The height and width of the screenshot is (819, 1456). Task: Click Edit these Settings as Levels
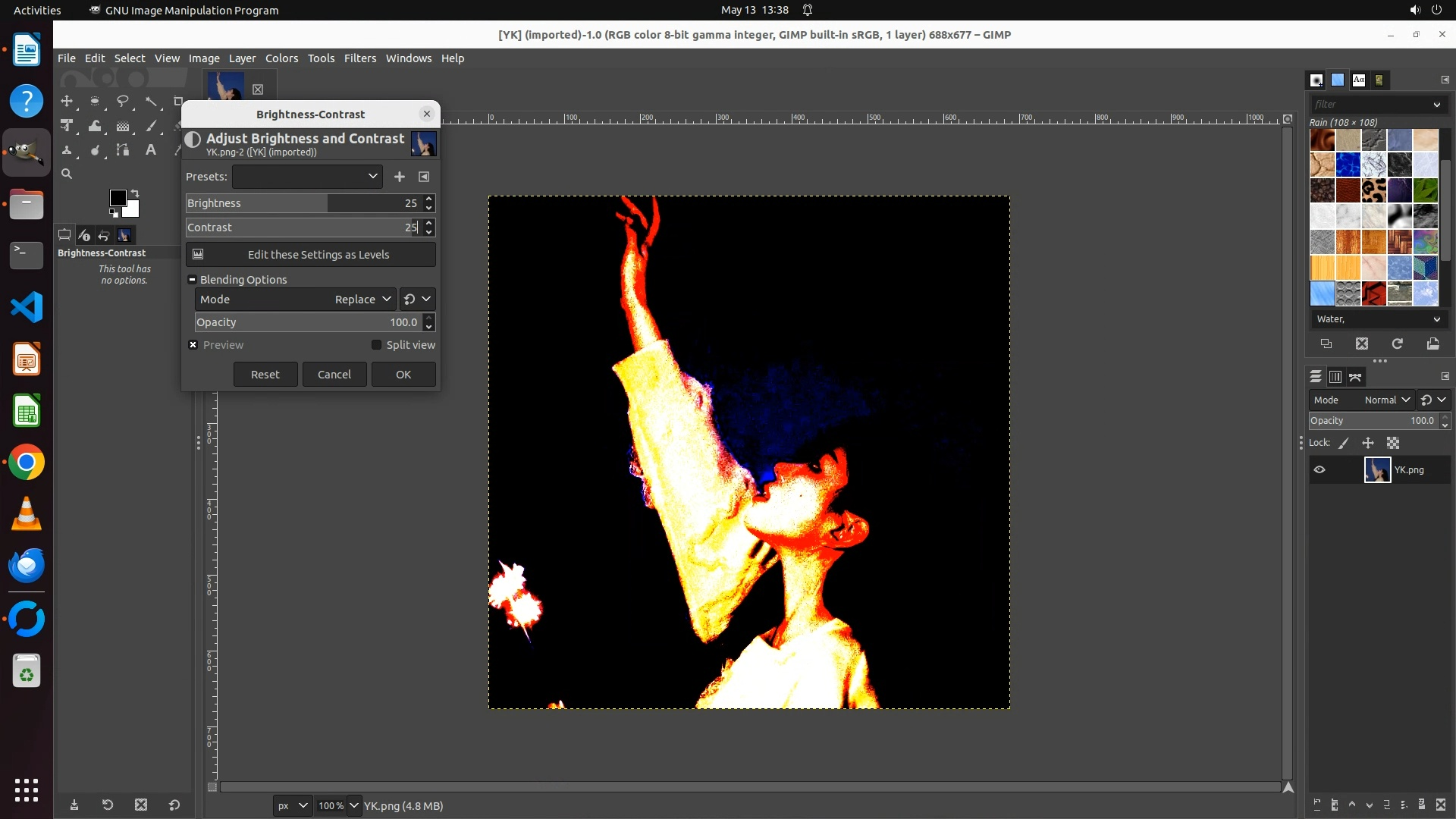click(311, 255)
